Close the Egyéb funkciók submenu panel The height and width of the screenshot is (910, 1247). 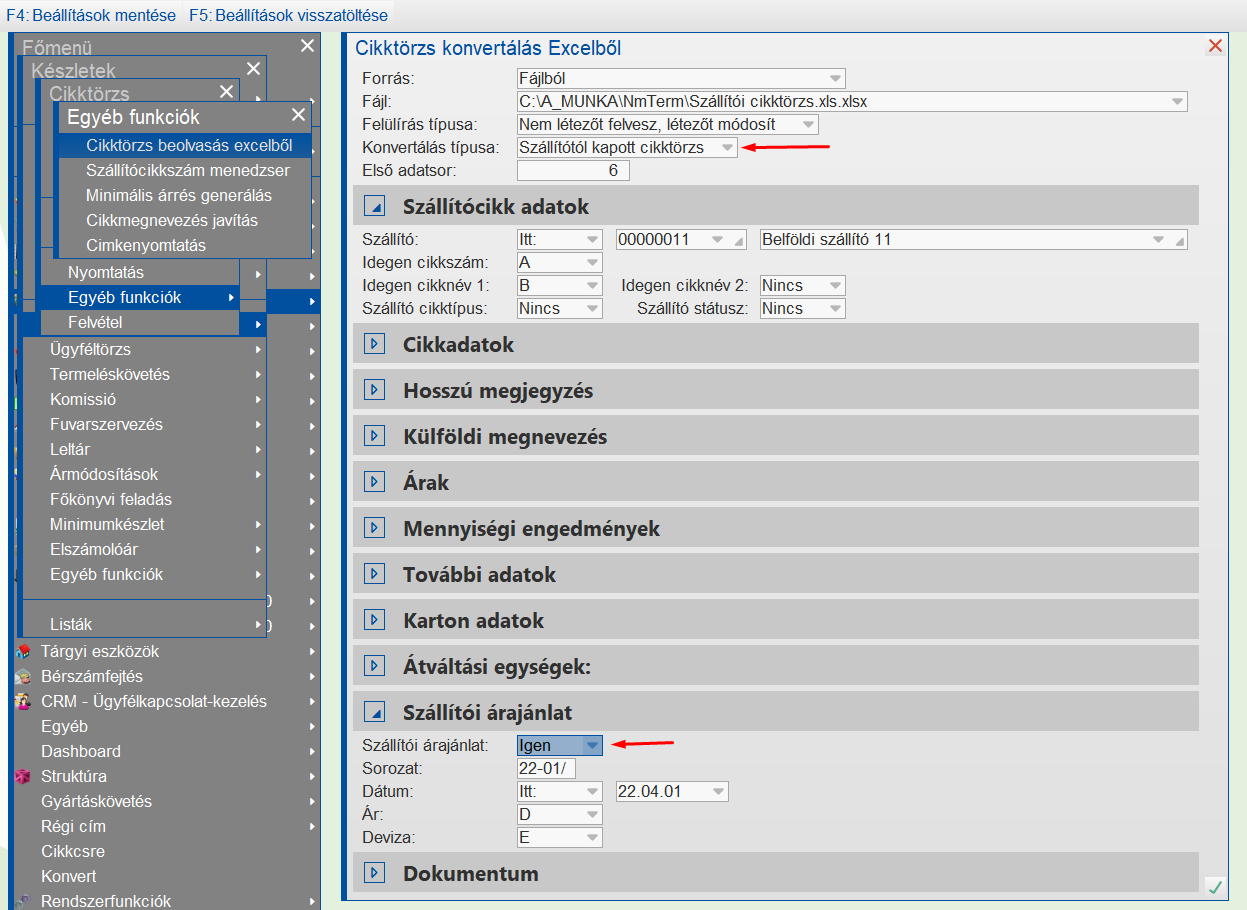pyautogui.click(x=298, y=115)
